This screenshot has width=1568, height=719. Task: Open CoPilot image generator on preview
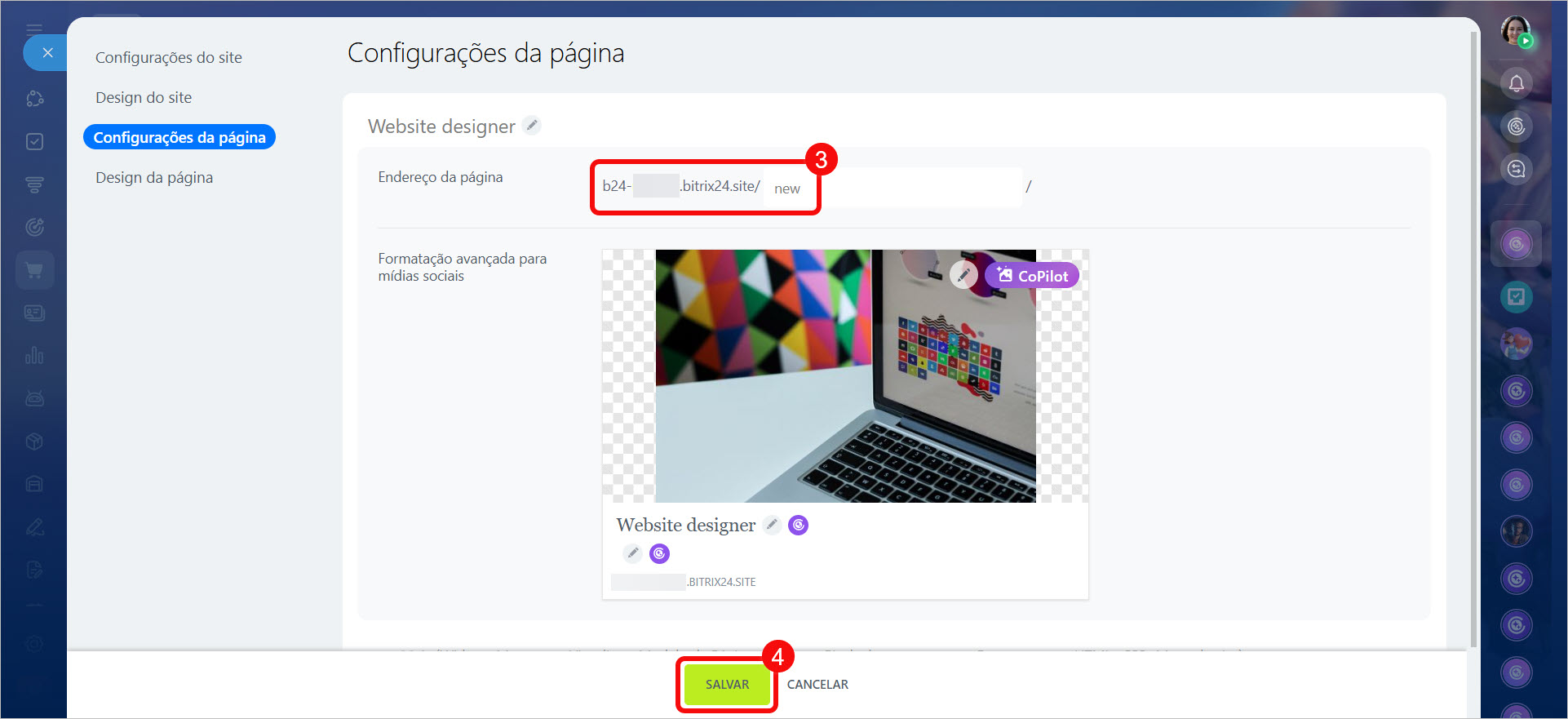[1032, 276]
